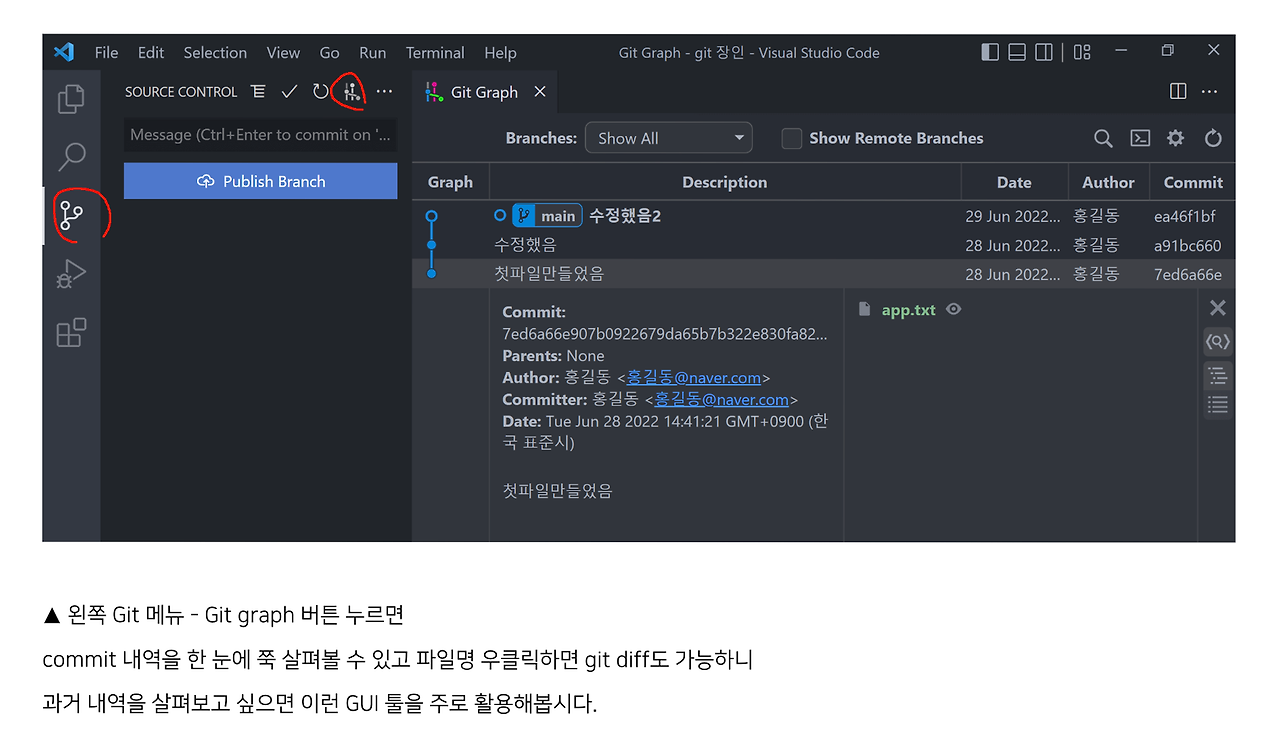The height and width of the screenshot is (753, 1280).
Task: Open the Run menu
Action: tap(372, 52)
